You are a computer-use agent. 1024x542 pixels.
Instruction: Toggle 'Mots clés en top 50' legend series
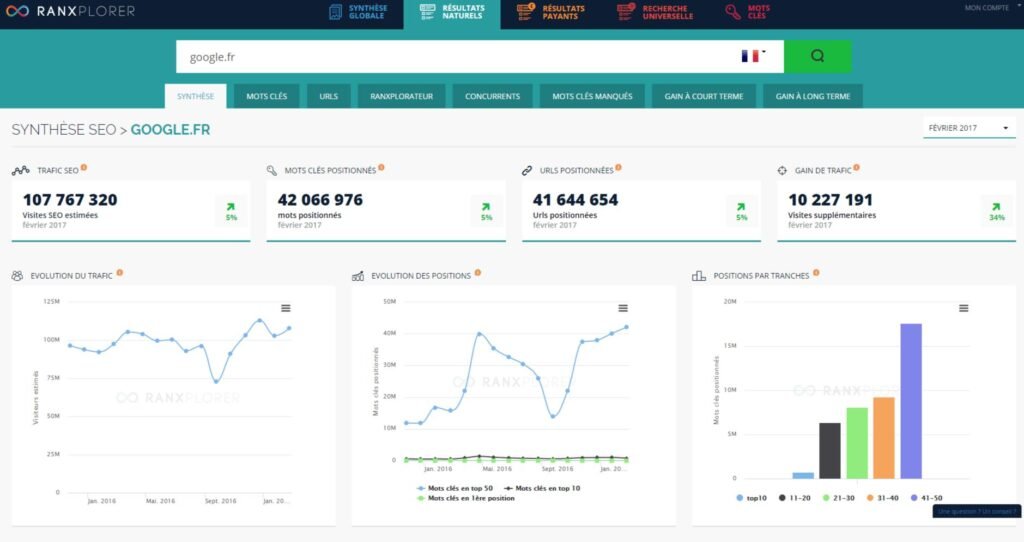pos(455,488)
